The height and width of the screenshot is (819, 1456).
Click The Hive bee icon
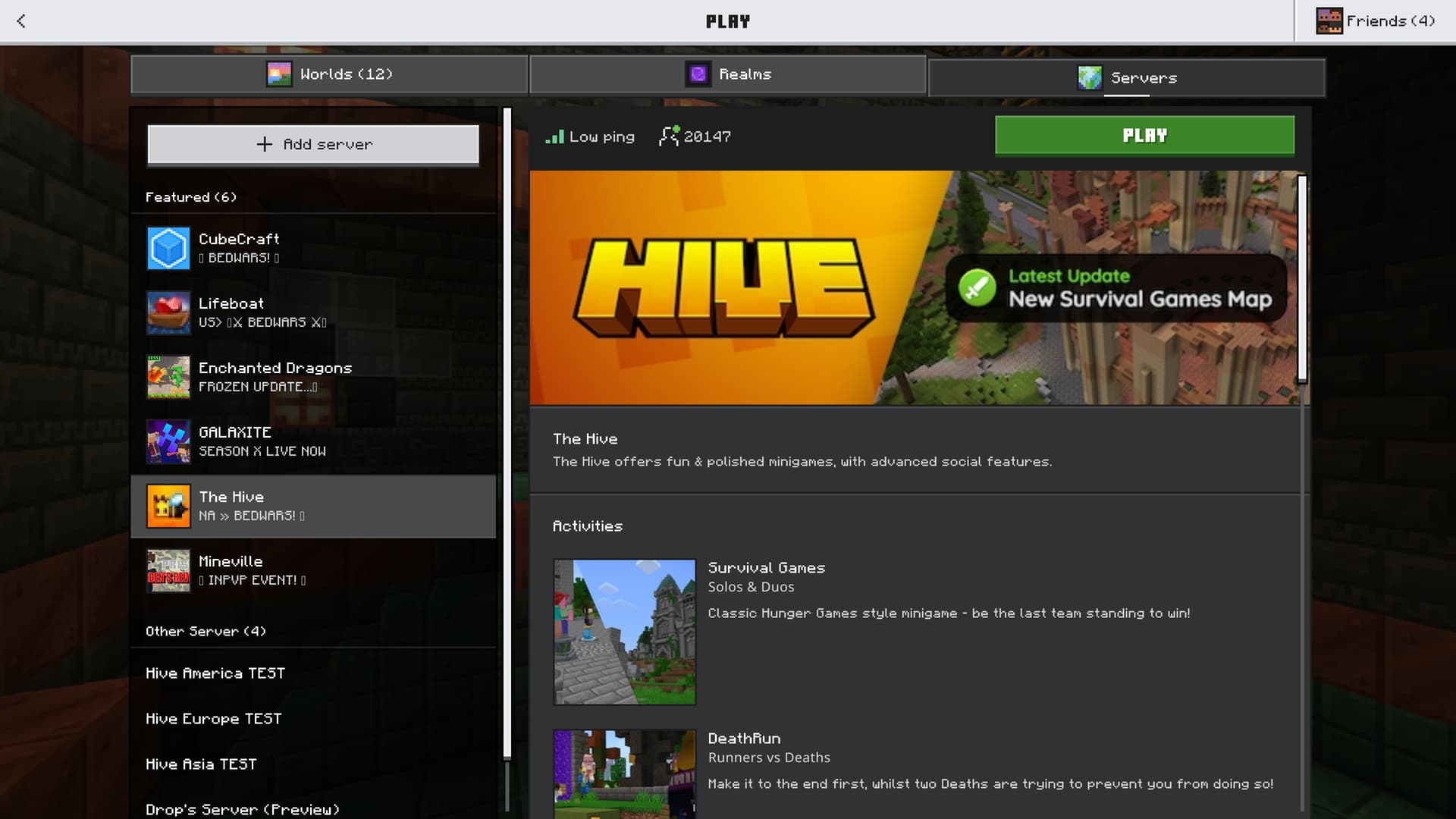(x=168, y=506)
